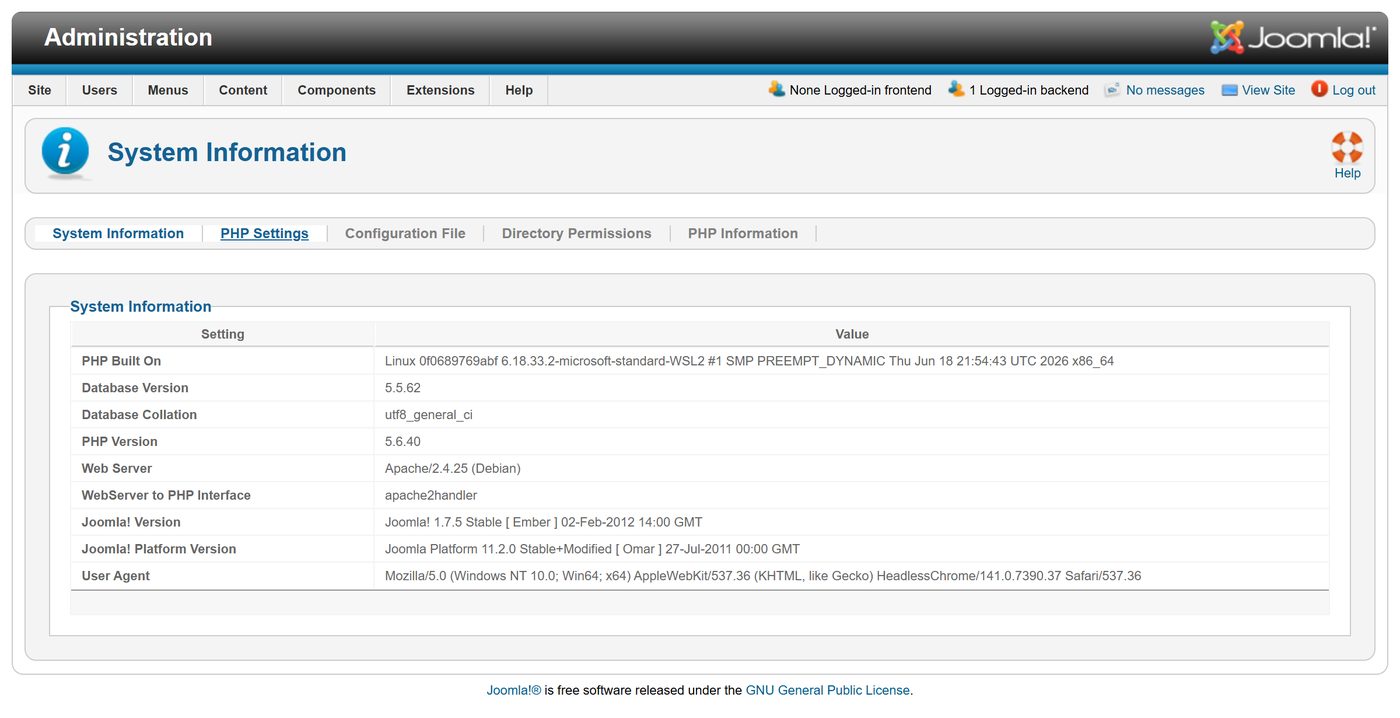The height and width of the screenshot is (718, 1400).
Task: Click the No messages envelope icon
Action: tap(1112, 90)
